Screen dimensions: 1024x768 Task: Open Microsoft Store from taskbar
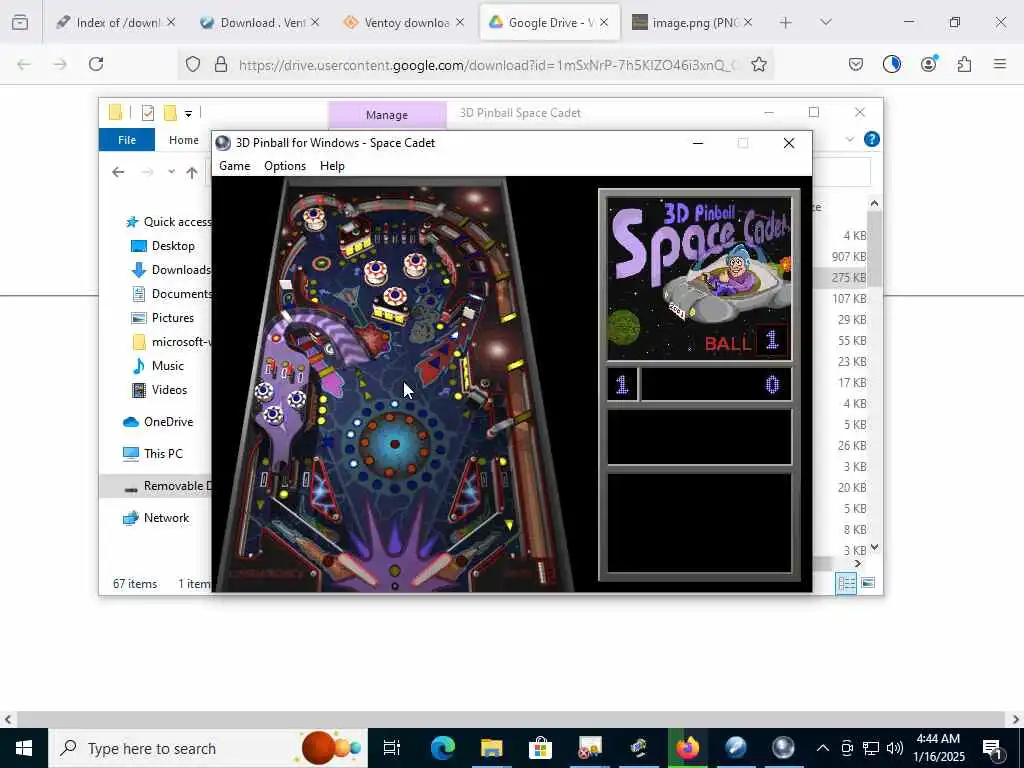540,748
